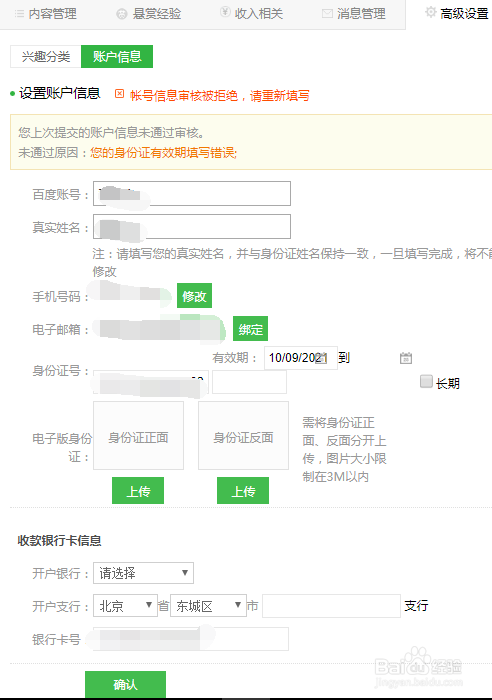Click the 绑定 button next to email
This screenshot has height=700, width=492.
coord(250,329)
